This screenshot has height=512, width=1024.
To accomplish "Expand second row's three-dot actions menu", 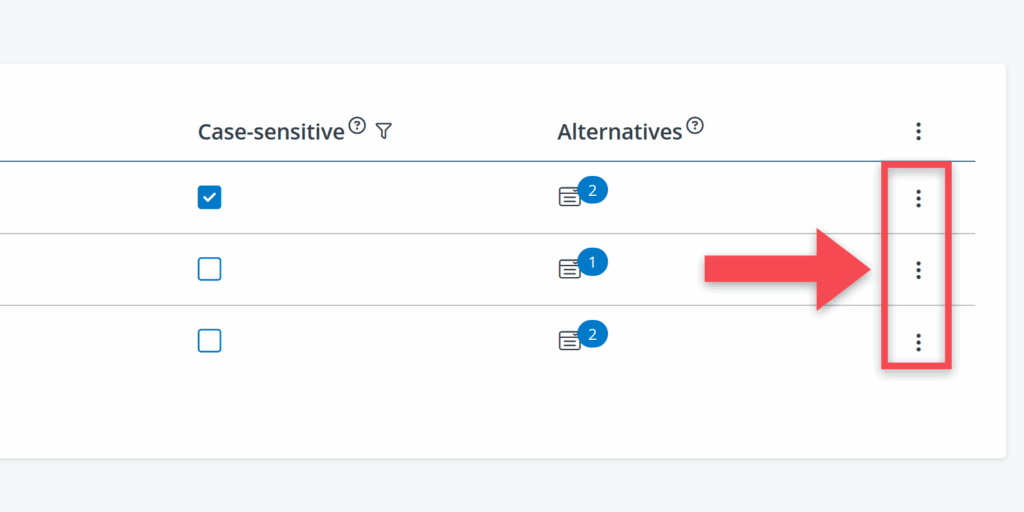I will (x=918, y=270).
